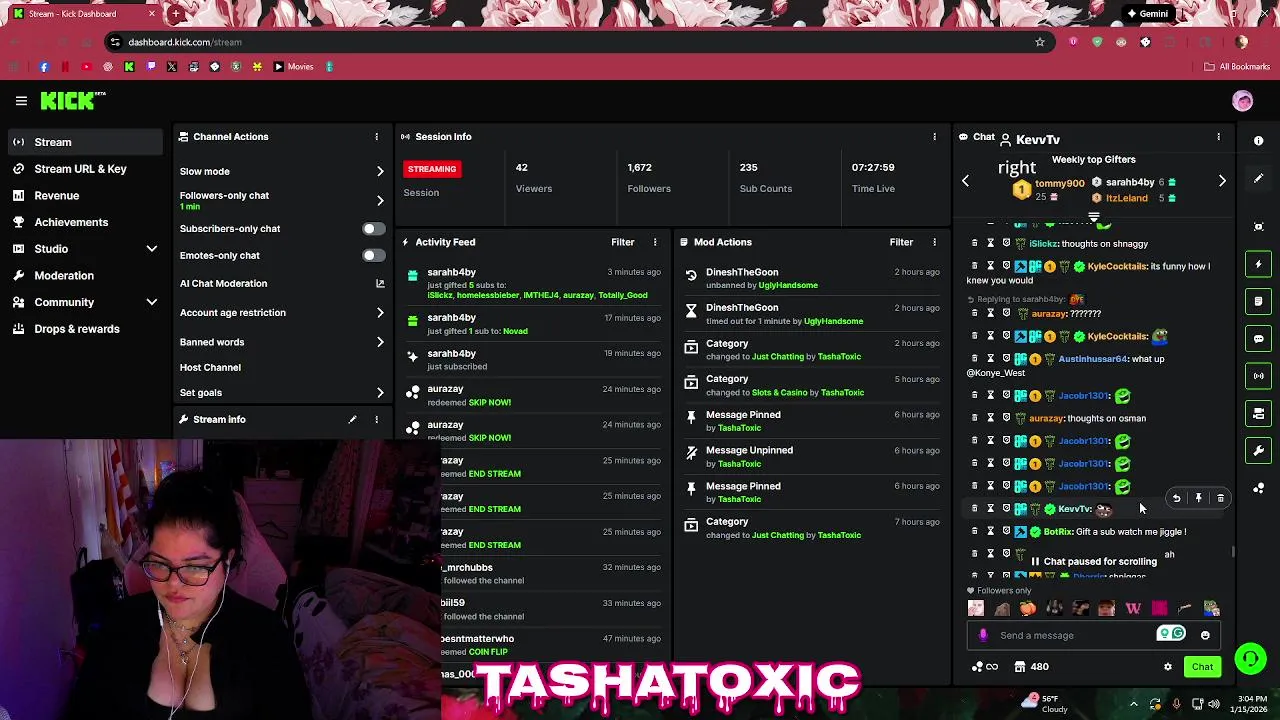Image resolution: width=1280 pixels, height=720 pixels.
Task: Open Session Info three-dot menu
Action: point(935,137)
